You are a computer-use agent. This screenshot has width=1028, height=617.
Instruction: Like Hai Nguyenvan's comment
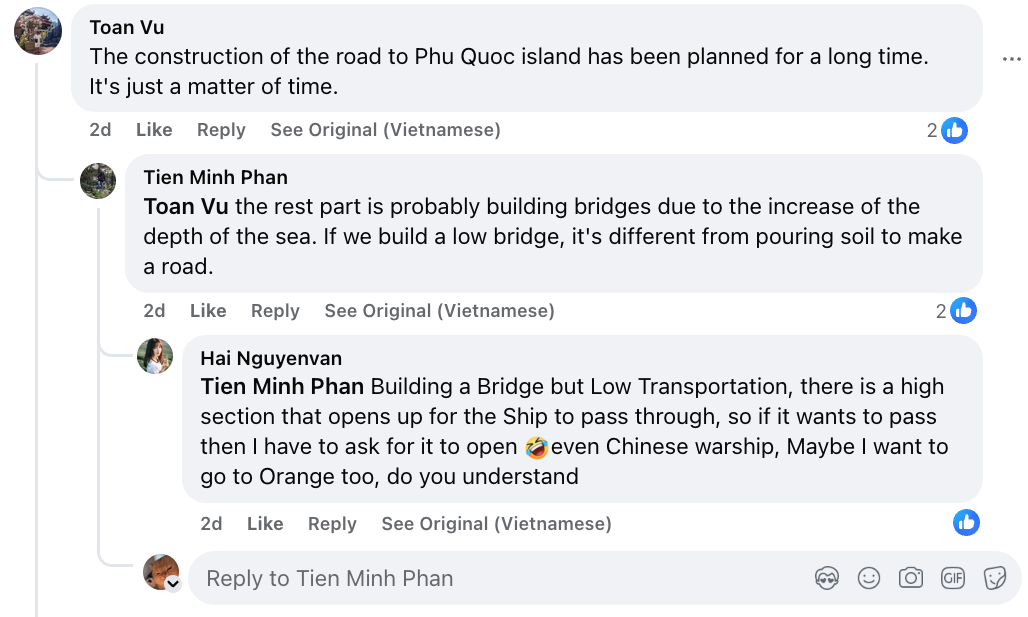(265, 524)
